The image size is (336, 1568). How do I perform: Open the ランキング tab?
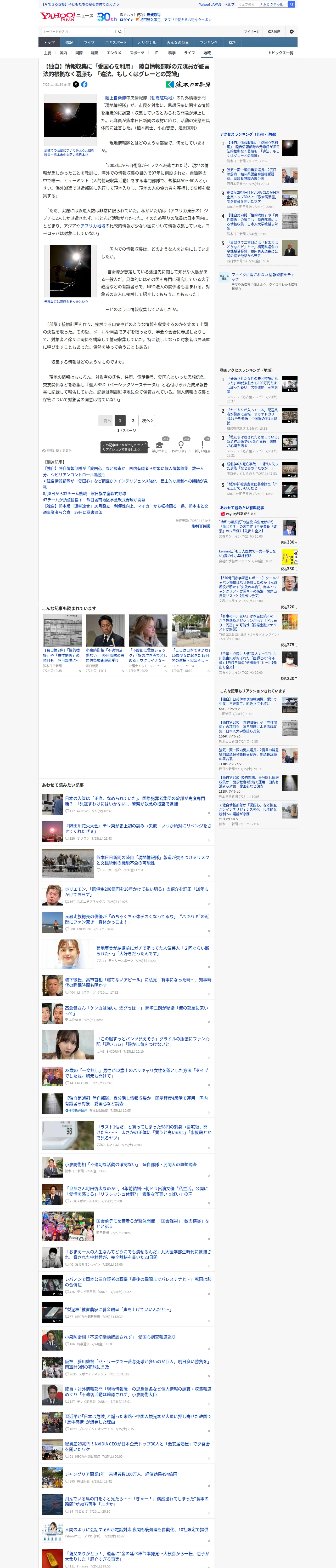[x=209, y=43]
